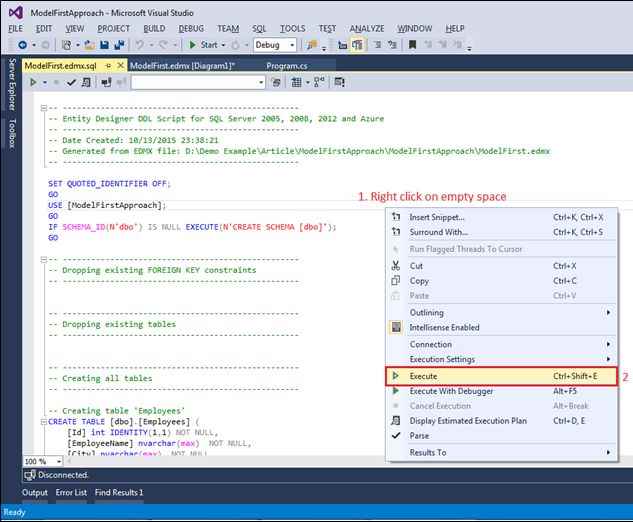Collapse the CREATE TABLE Employees code block
The width and height of the screenshot is (633, 522).
[x=42, y=422]
